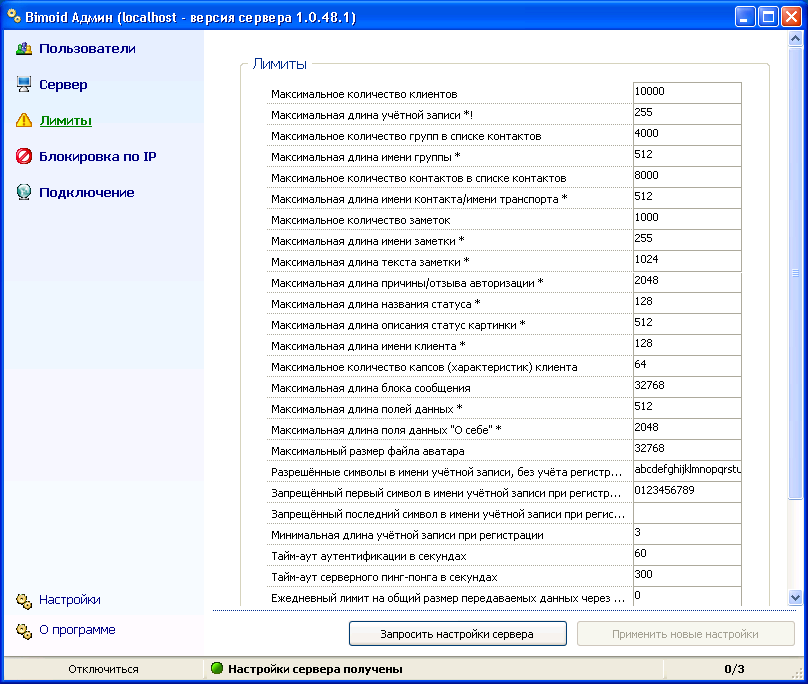Viewport: 808px width, 684px height.
Task: Edit contact/transport name length value field
Action: 687,198
